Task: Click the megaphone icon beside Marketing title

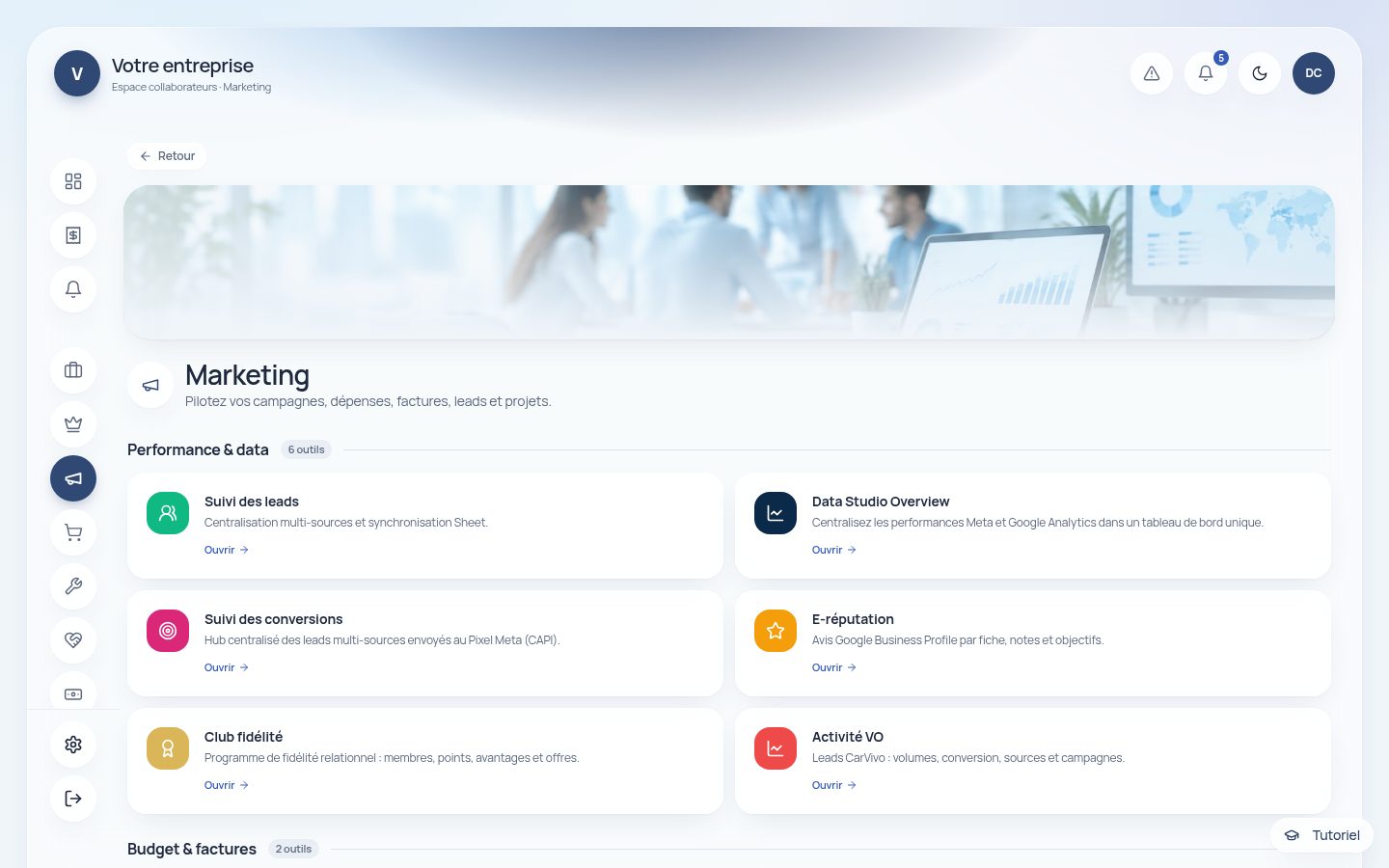Action: pyautogui.click(x=150, y=385)
